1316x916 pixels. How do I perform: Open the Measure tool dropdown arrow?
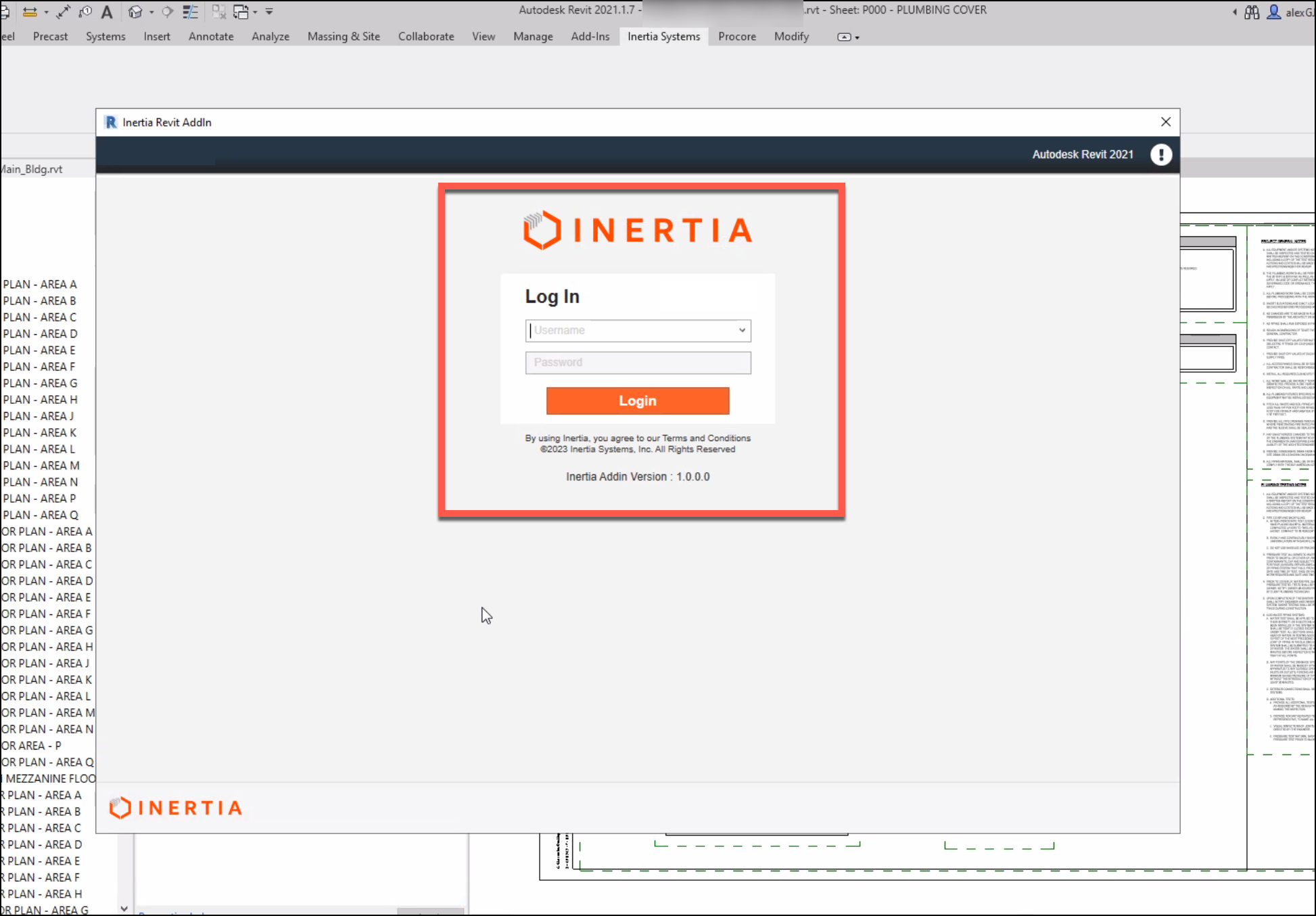pyautogui.click(x=46, y=12)
